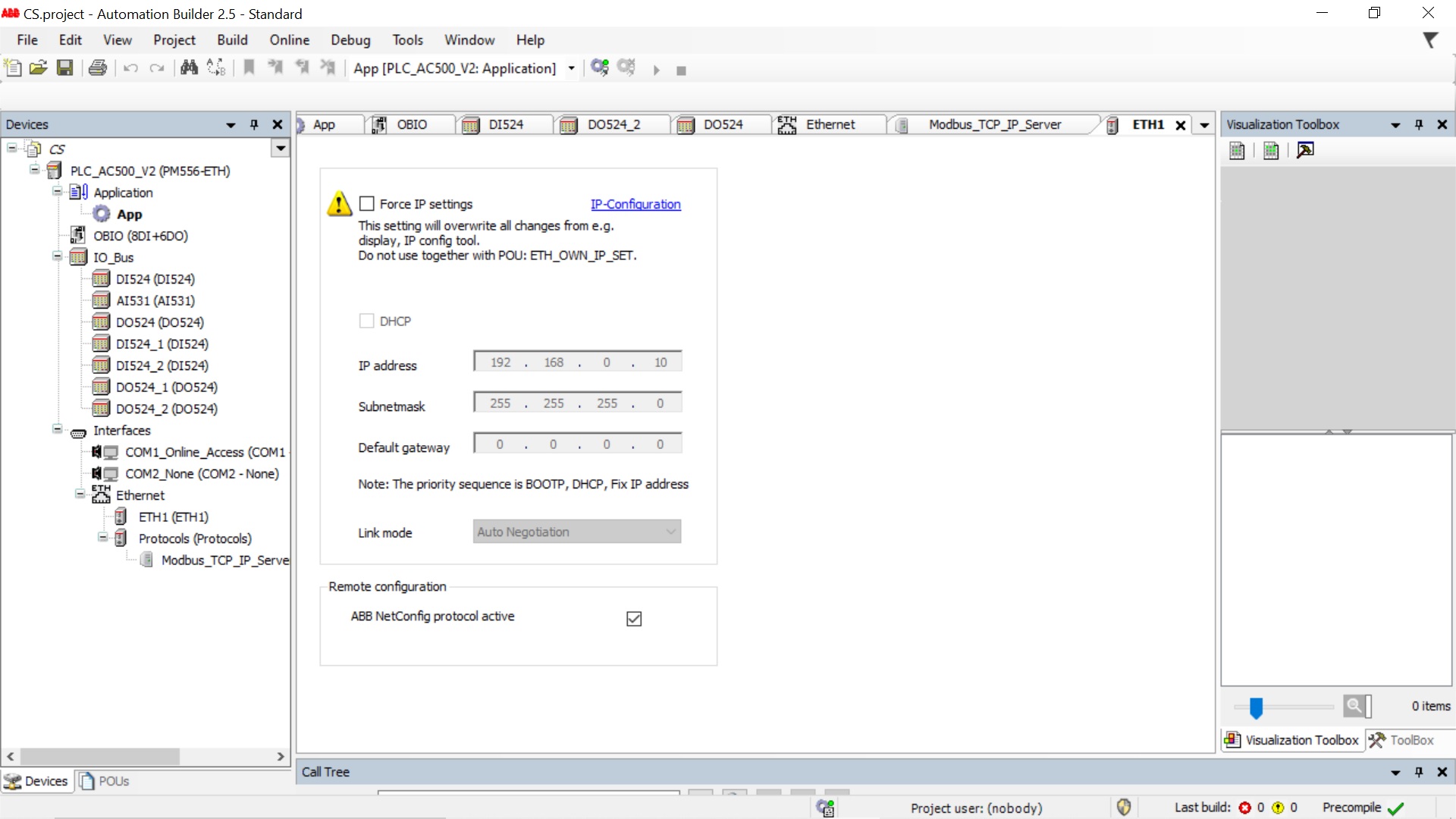
Task: Click the Print toolbar icon
Action: [98, 68]
